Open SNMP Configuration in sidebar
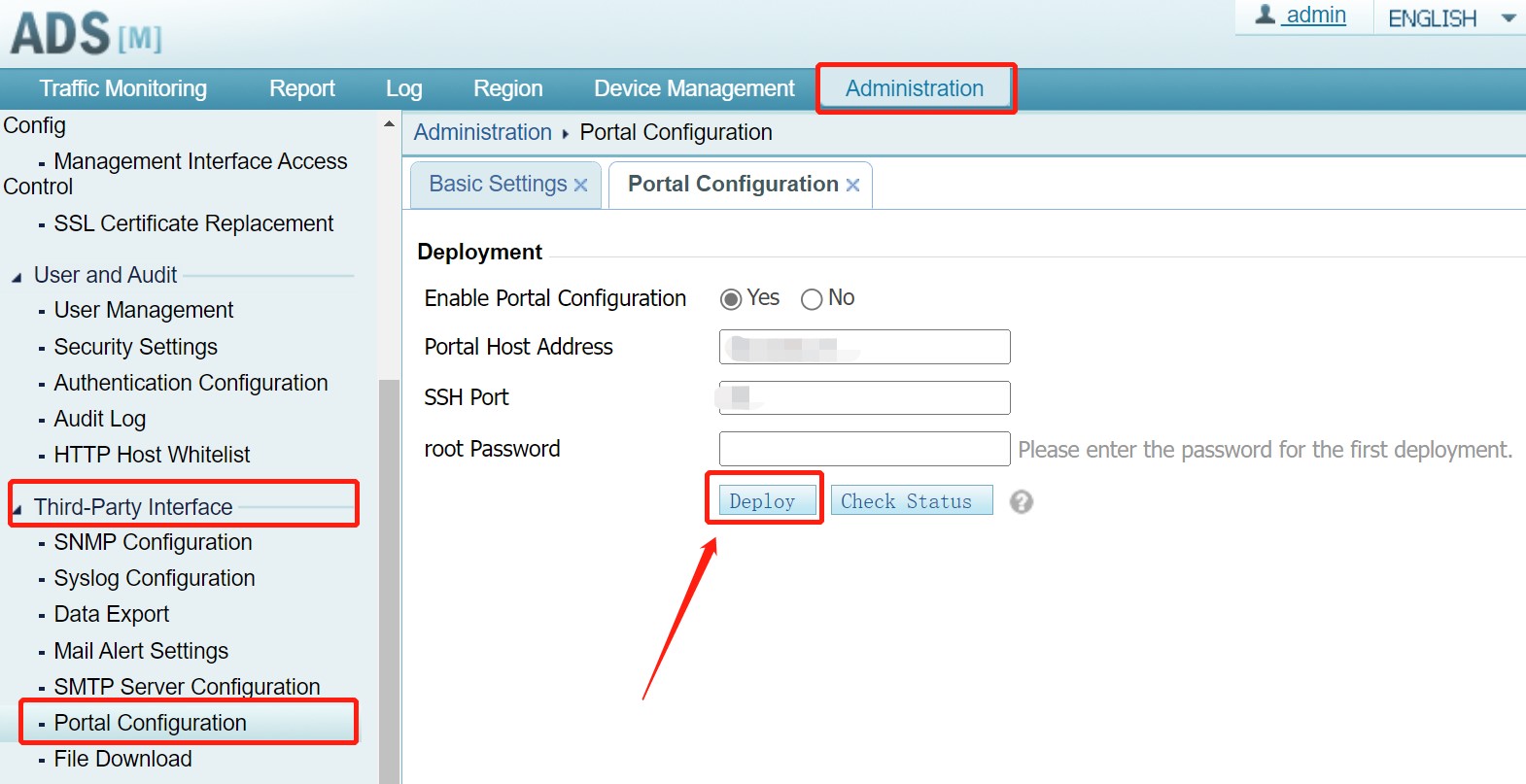 (x=153, y=542)
